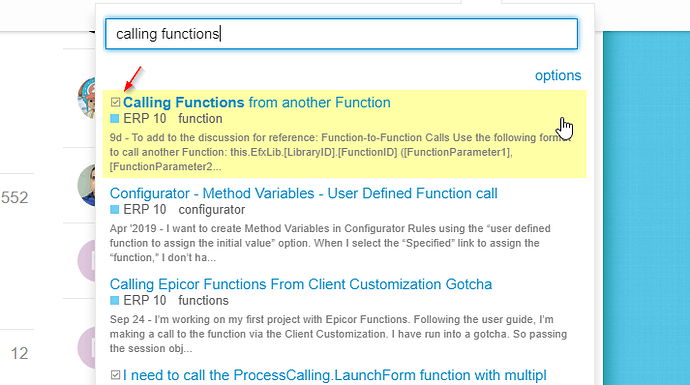Open 'Calling Epicor Functions From Client Customization Gotcha'
This screenshot has width=690, height=385.
coord(301,285)
